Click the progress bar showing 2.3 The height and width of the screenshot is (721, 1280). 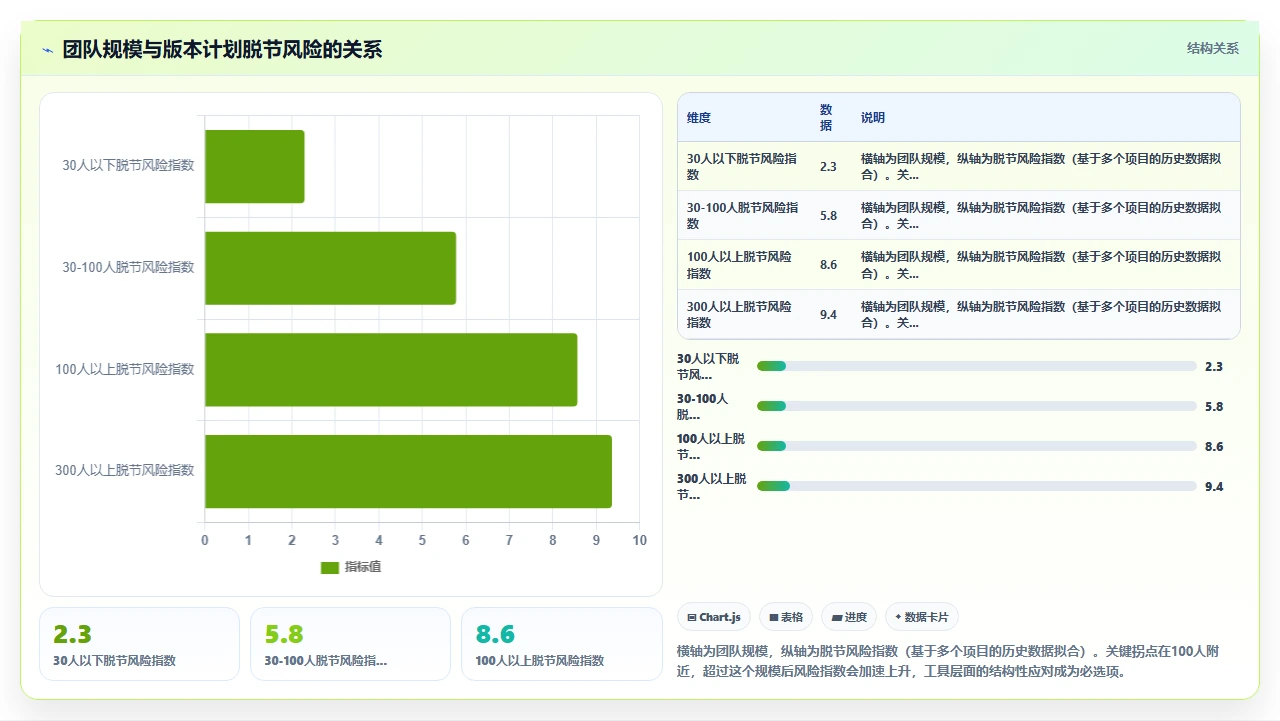(977, 366)
